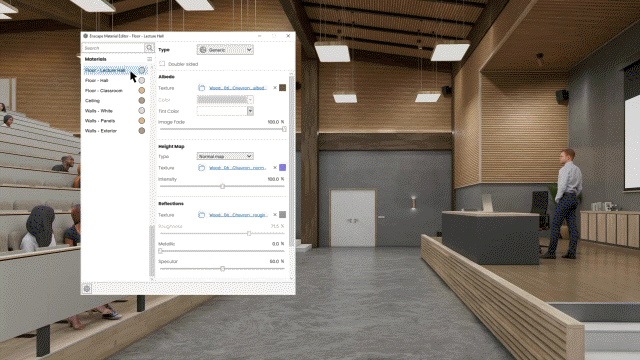The image size is (640, 360).
Task: Click the search magnifier icon
Action: (149, 48)
